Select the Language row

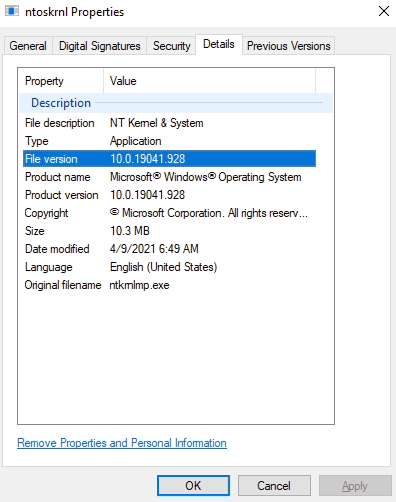(169, 267)
